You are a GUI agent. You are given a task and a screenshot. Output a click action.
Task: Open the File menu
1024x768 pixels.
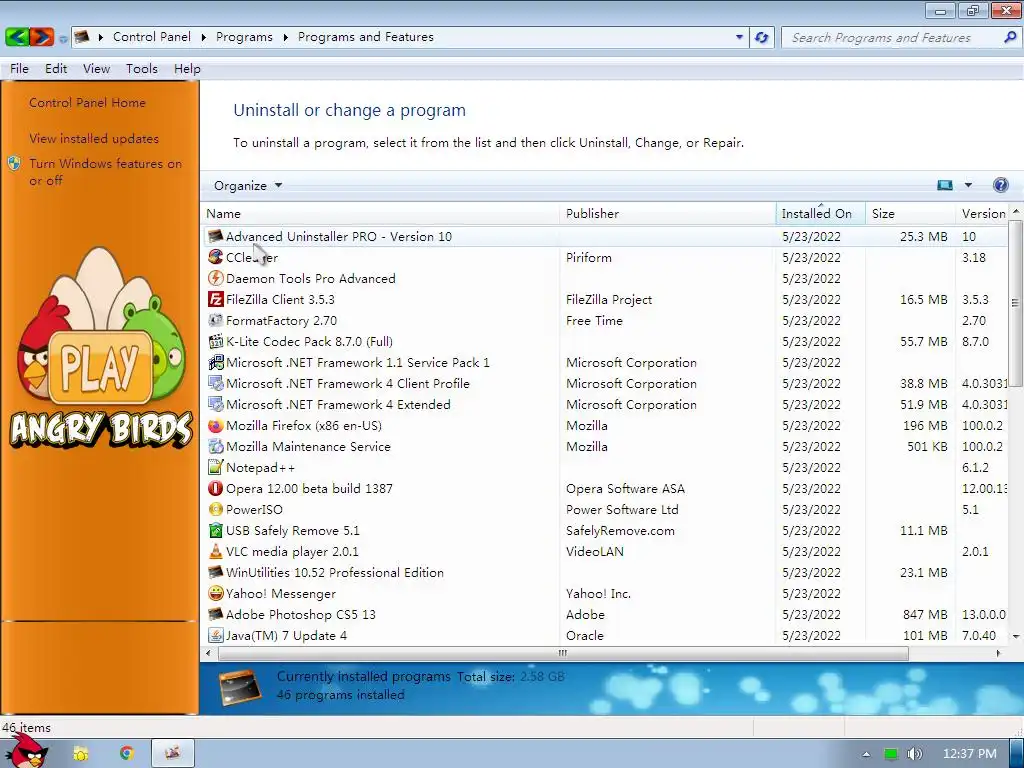pyautogui.click(x=19, y=69)
